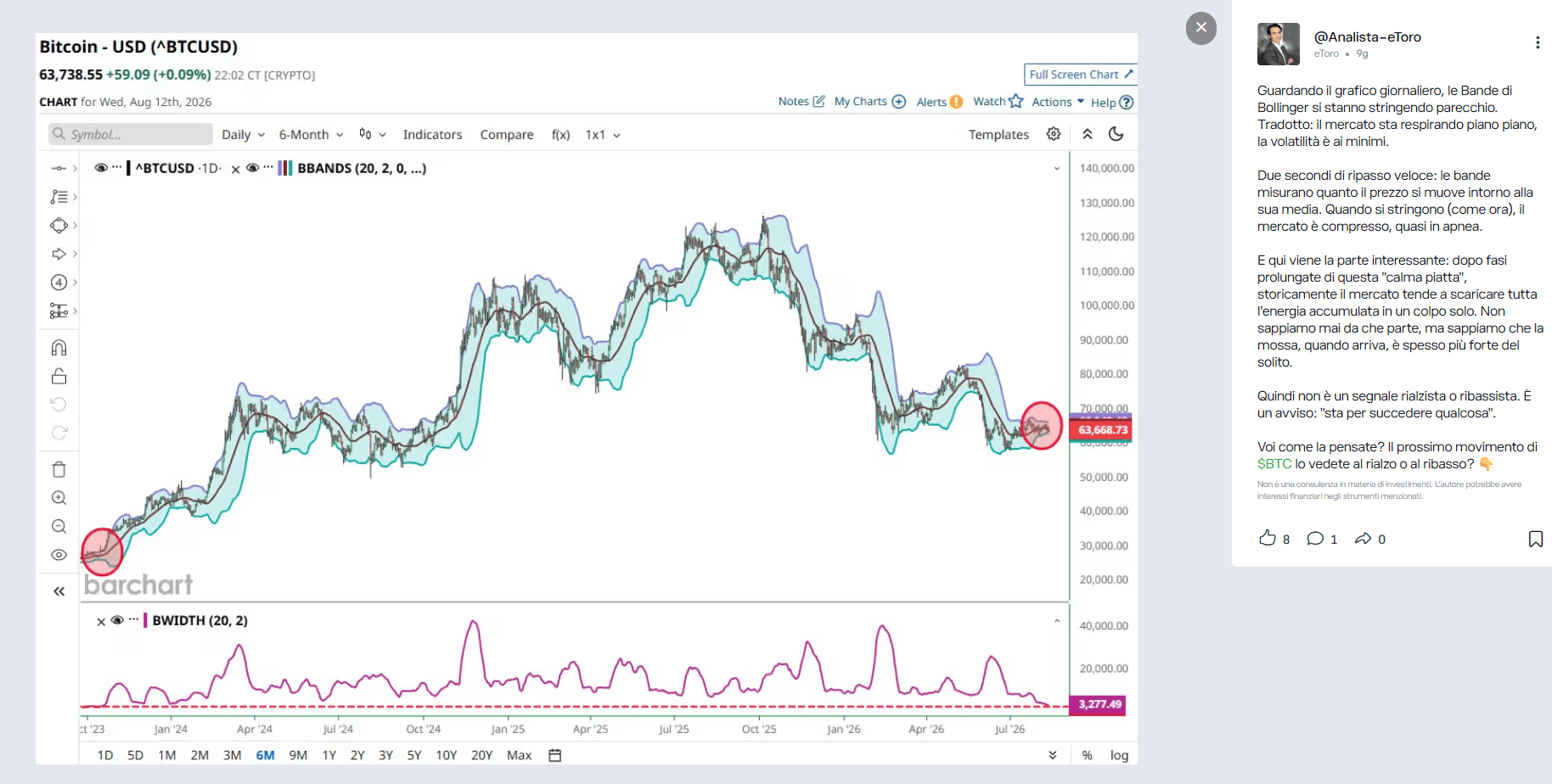Hide the BWIDTH indicator pane plot
Viewport: 1552px width, 784px height.
click(x=117, y=620)
